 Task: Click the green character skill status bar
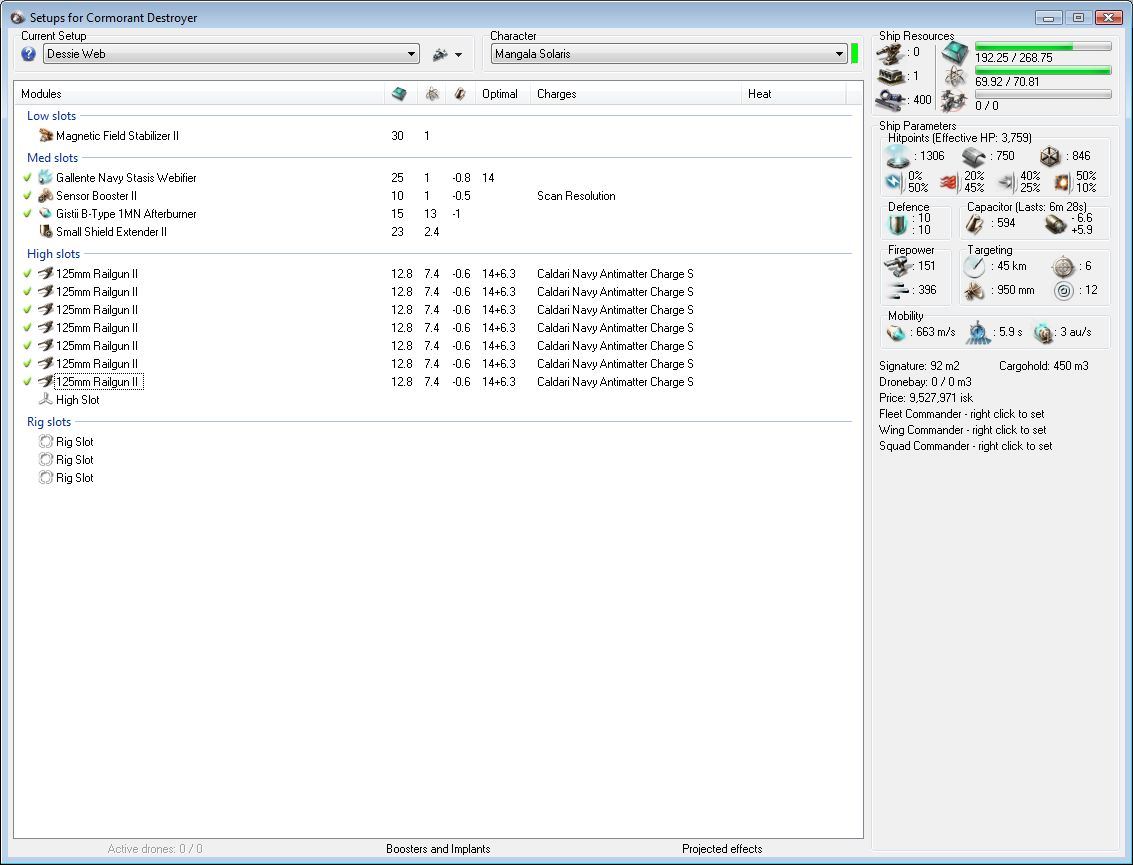tap(855, 54)
